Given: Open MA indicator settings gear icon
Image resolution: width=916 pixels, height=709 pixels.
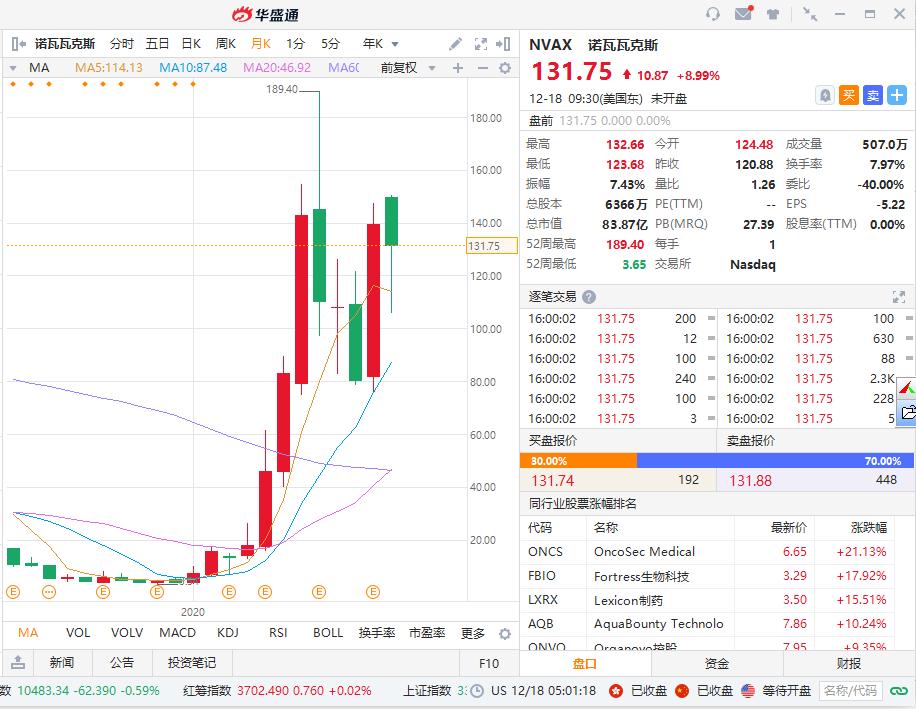Looking at the screenshot, I should (x=505, y=68).
